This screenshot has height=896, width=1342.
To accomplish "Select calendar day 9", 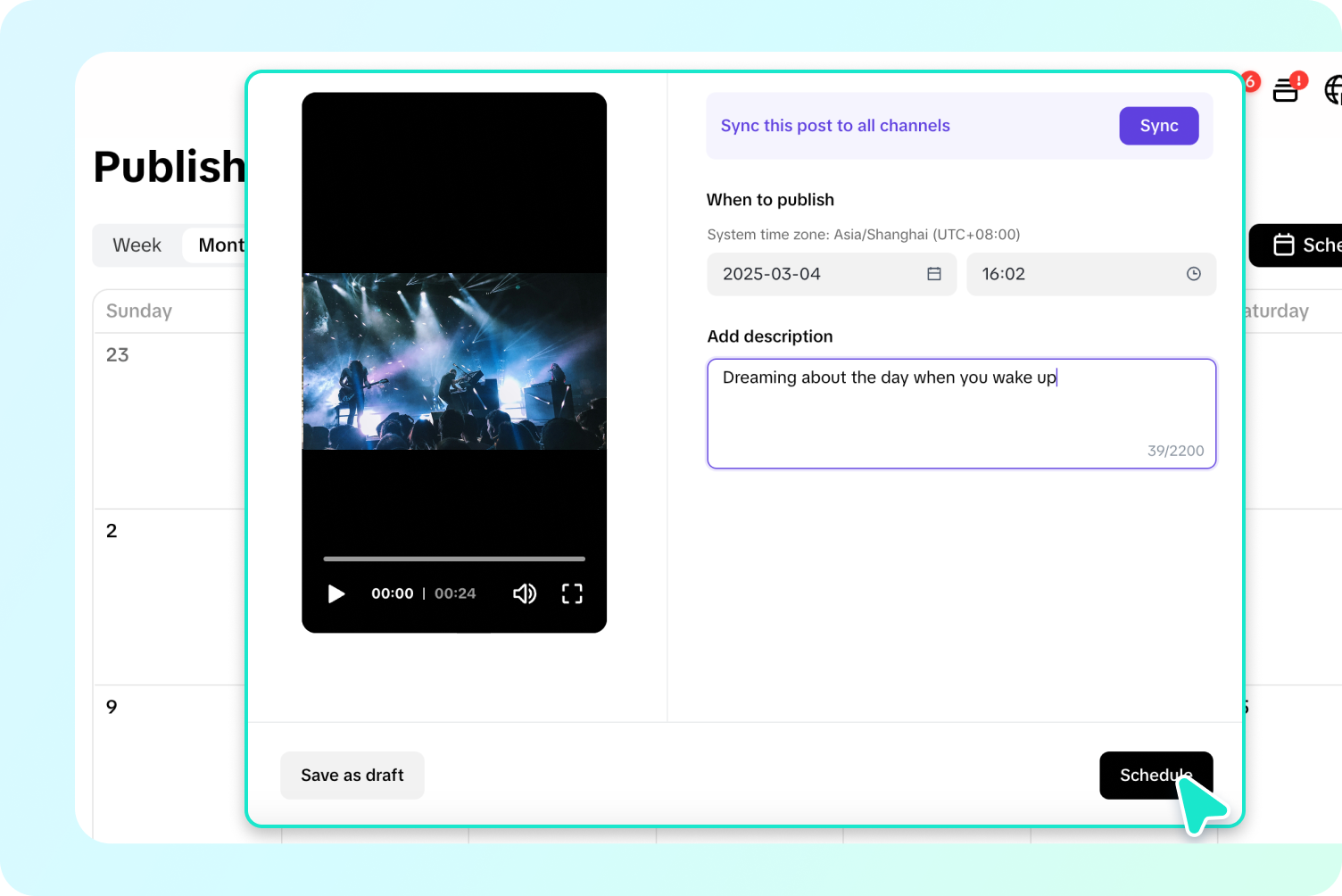I will (112, 707).
